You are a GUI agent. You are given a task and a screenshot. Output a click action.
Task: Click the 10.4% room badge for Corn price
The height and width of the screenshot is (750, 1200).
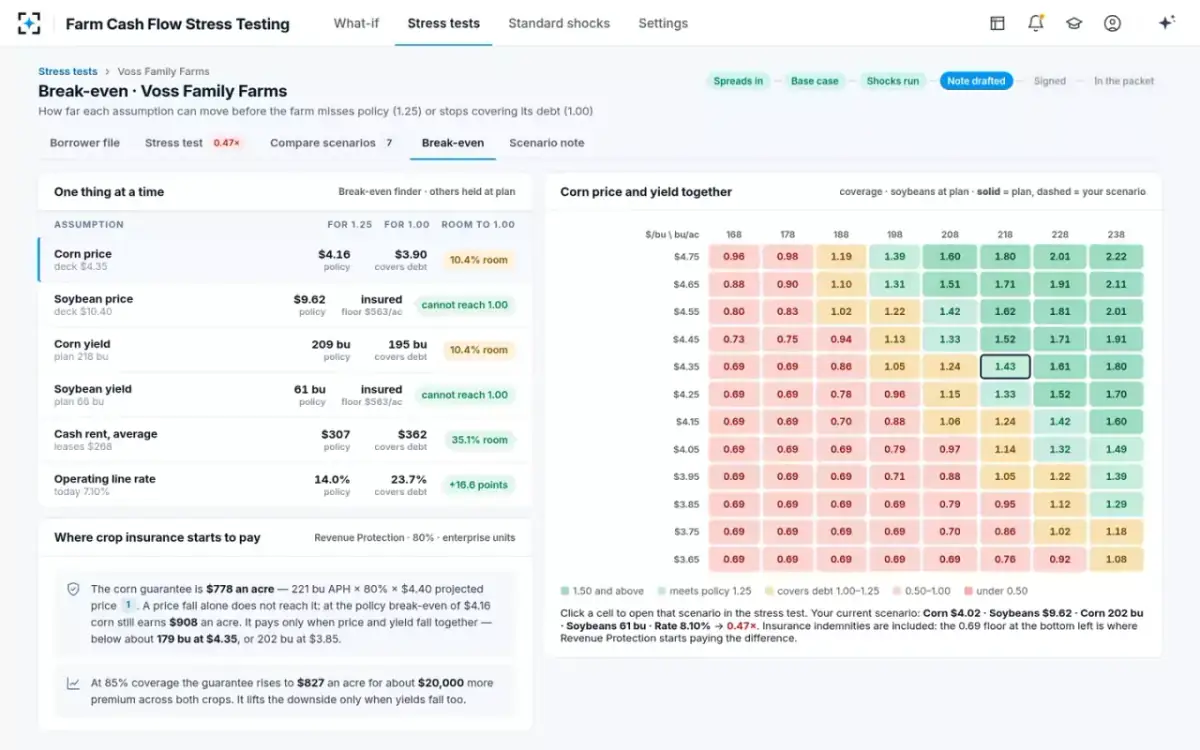pos(479,260)
